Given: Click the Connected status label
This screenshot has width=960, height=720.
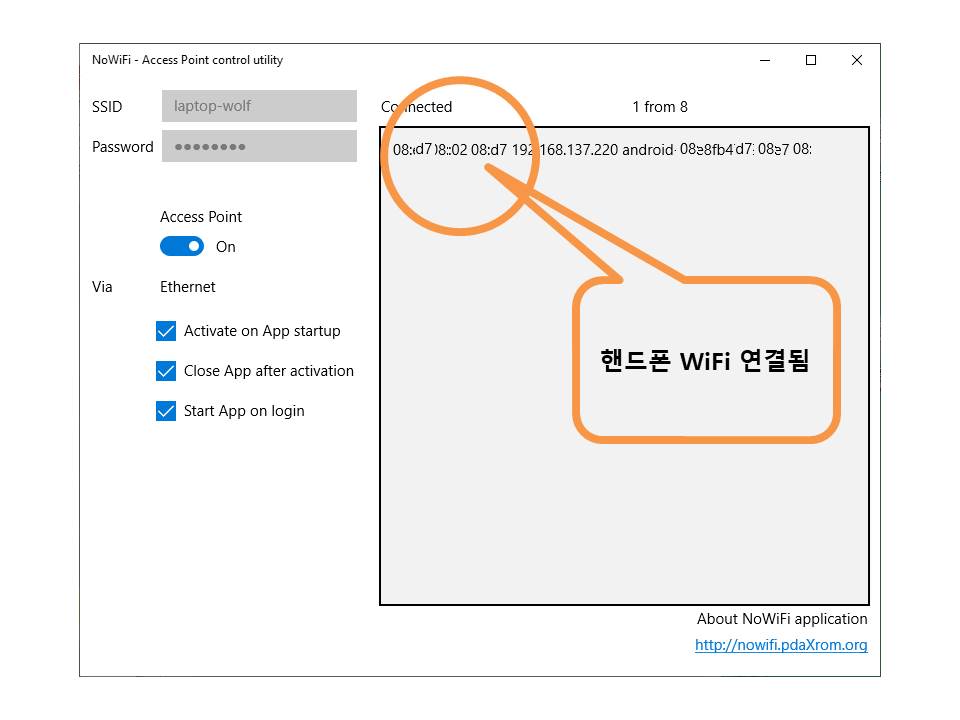Looking at the screenshot, I should click(417, 107).
